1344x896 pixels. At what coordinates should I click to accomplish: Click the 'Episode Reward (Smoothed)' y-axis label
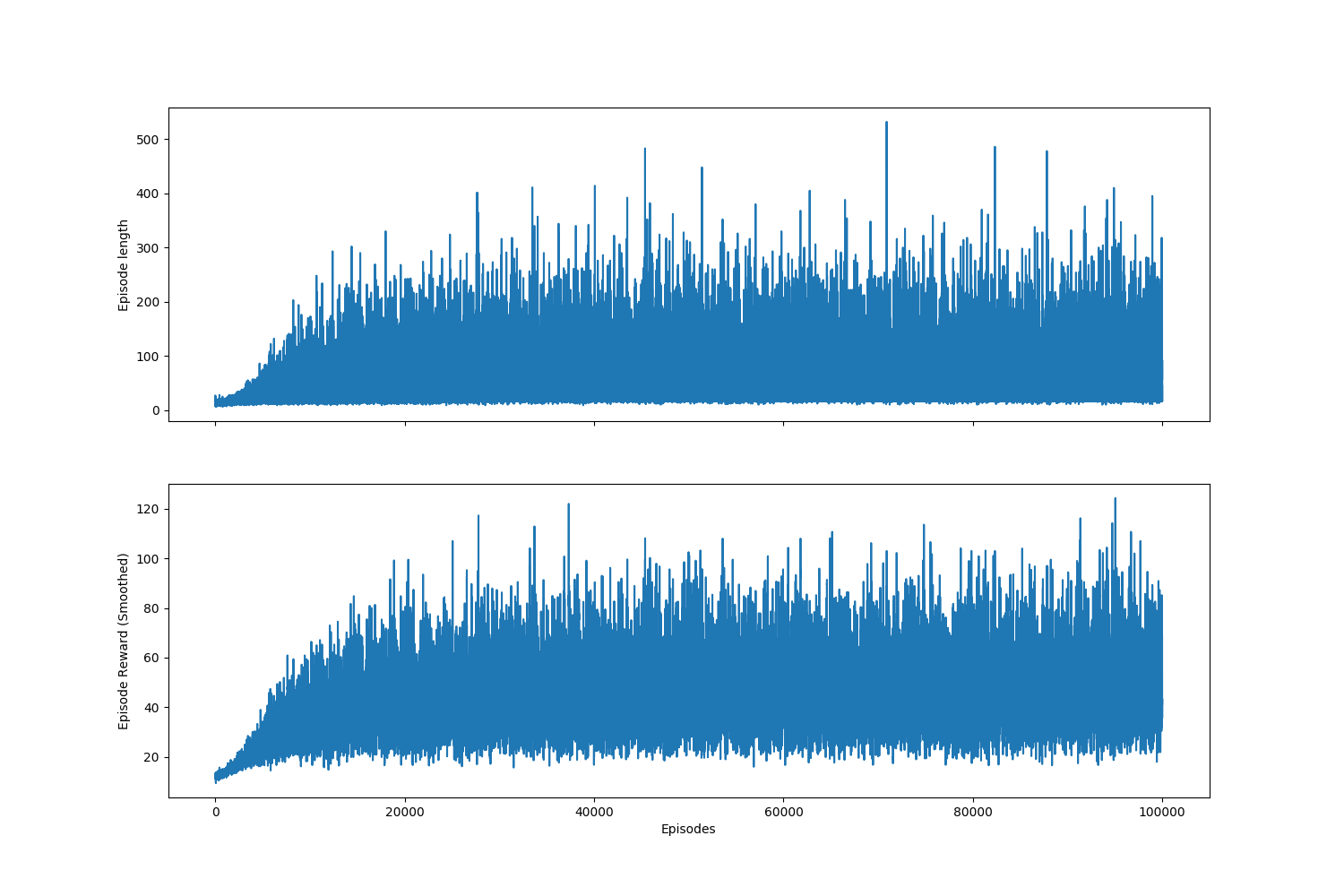124,641
